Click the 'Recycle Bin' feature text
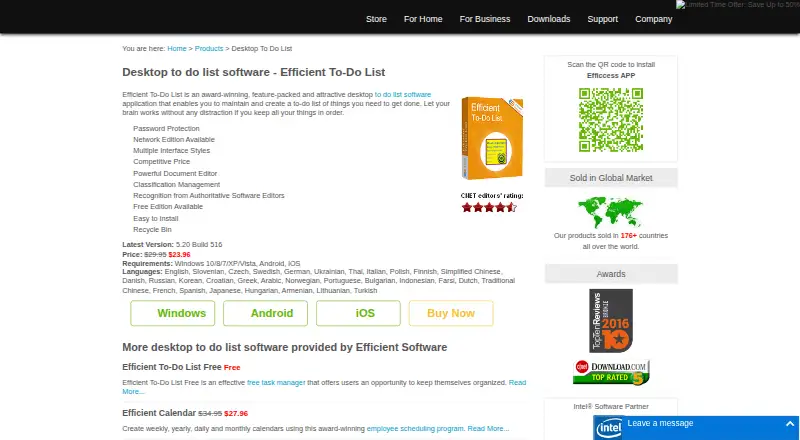This screenshot has width=800, height=440. point(152,230)
